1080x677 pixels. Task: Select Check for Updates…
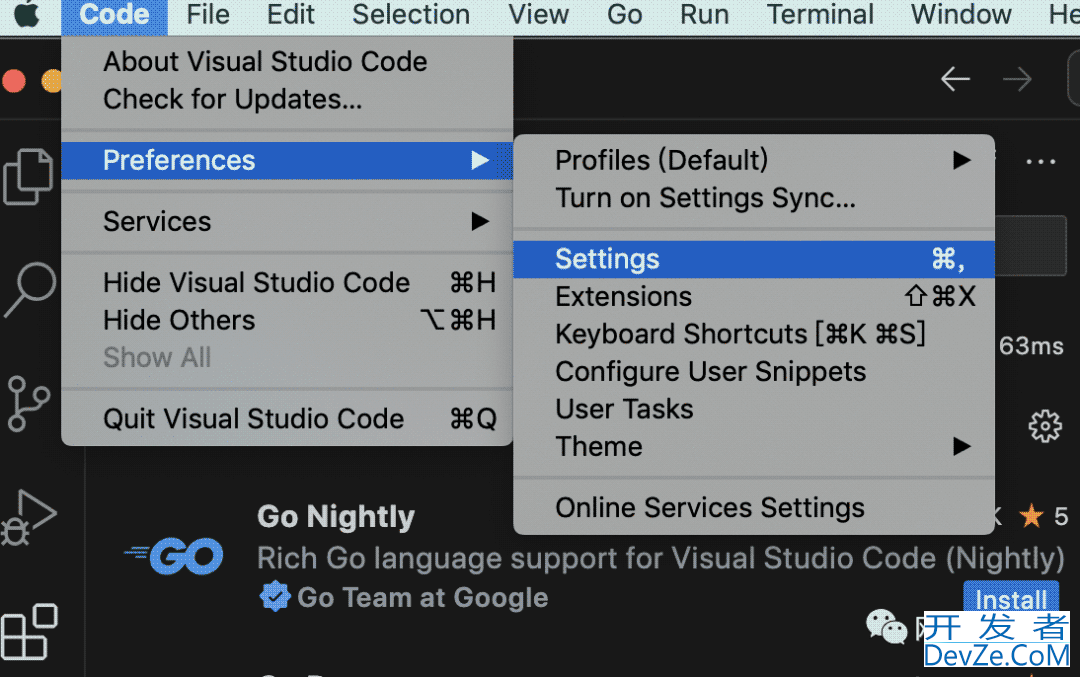tap(287, 100)
